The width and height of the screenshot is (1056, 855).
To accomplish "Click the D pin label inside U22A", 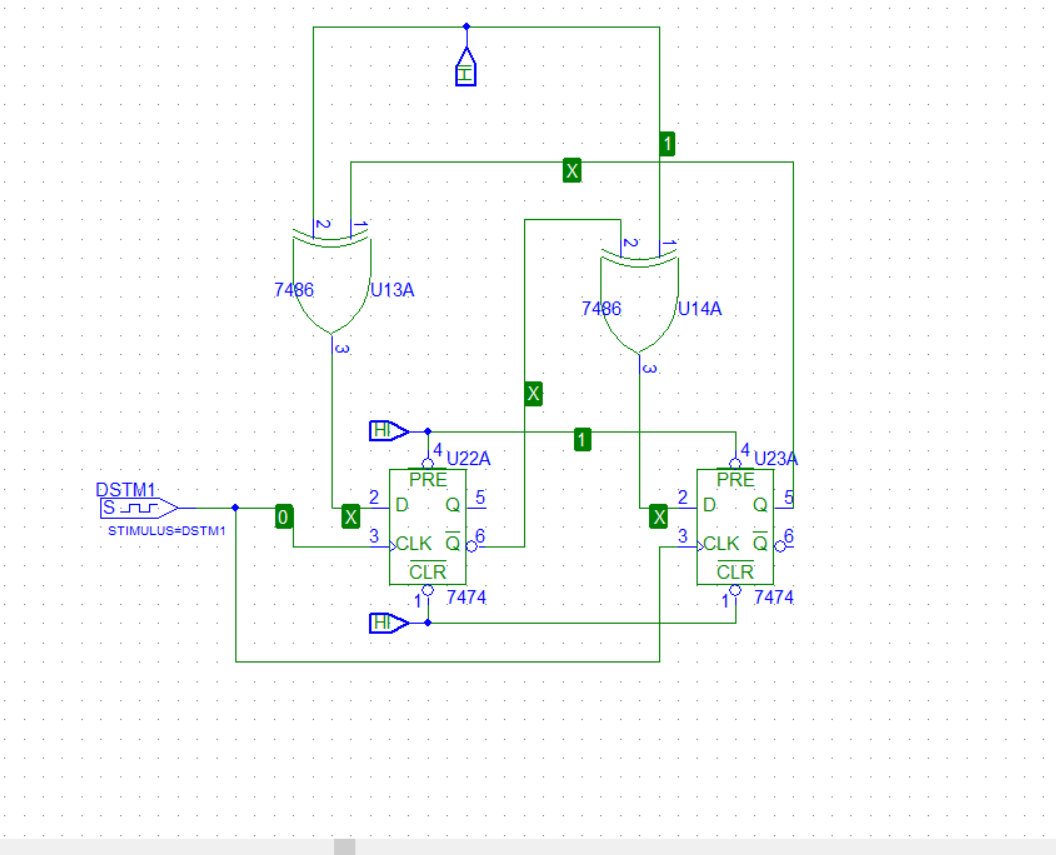I will click(x=401, y=505).
